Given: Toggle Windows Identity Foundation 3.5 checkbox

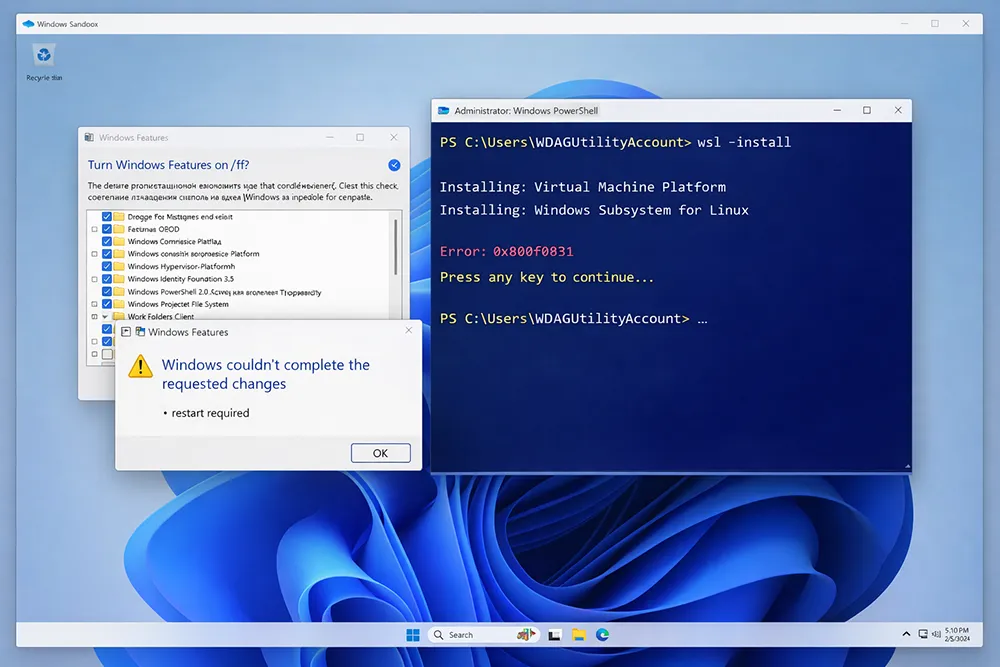Looking at the screenshot, I should [x=106, y=280].
